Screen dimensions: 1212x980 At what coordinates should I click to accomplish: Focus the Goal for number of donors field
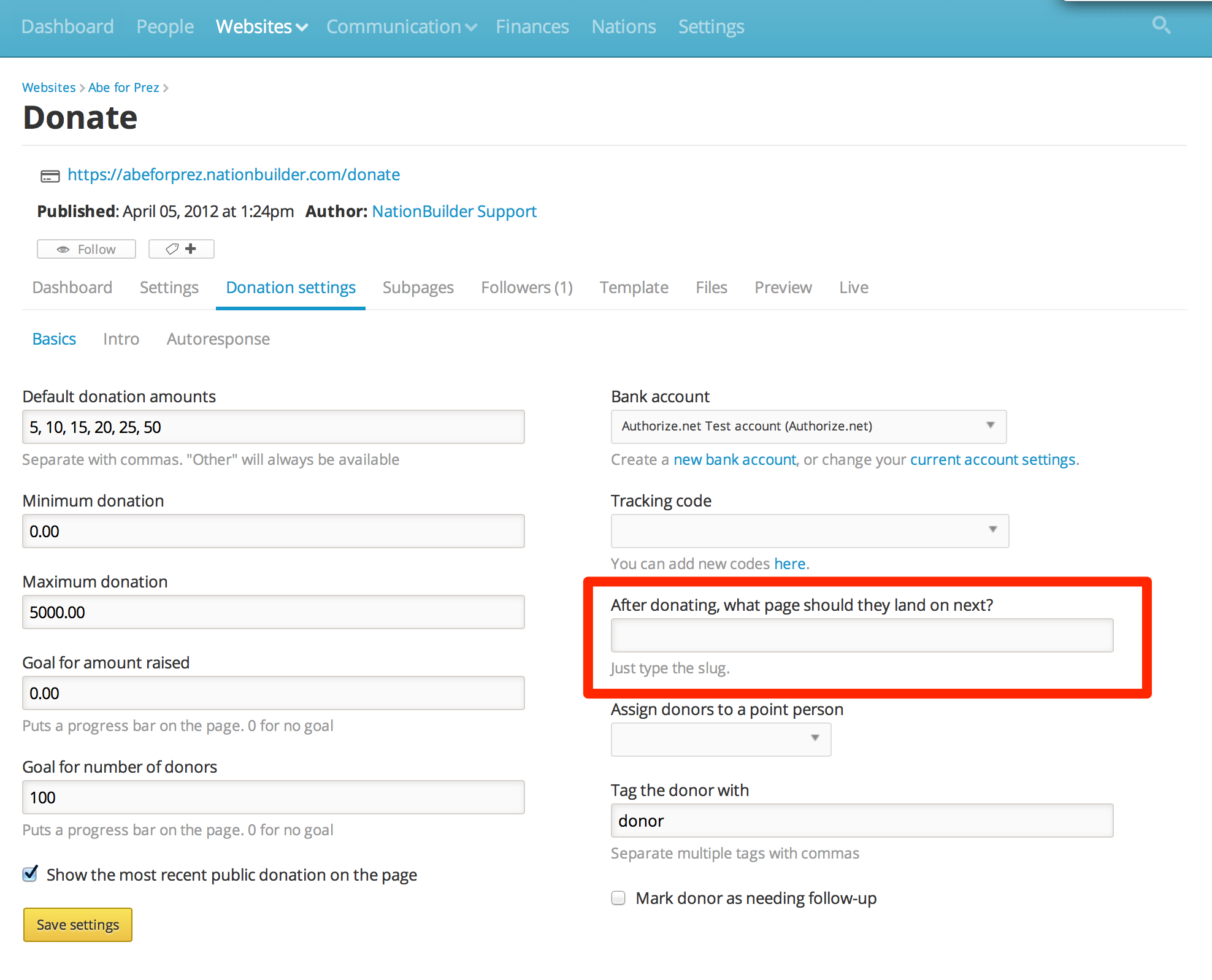pos(274,797)
